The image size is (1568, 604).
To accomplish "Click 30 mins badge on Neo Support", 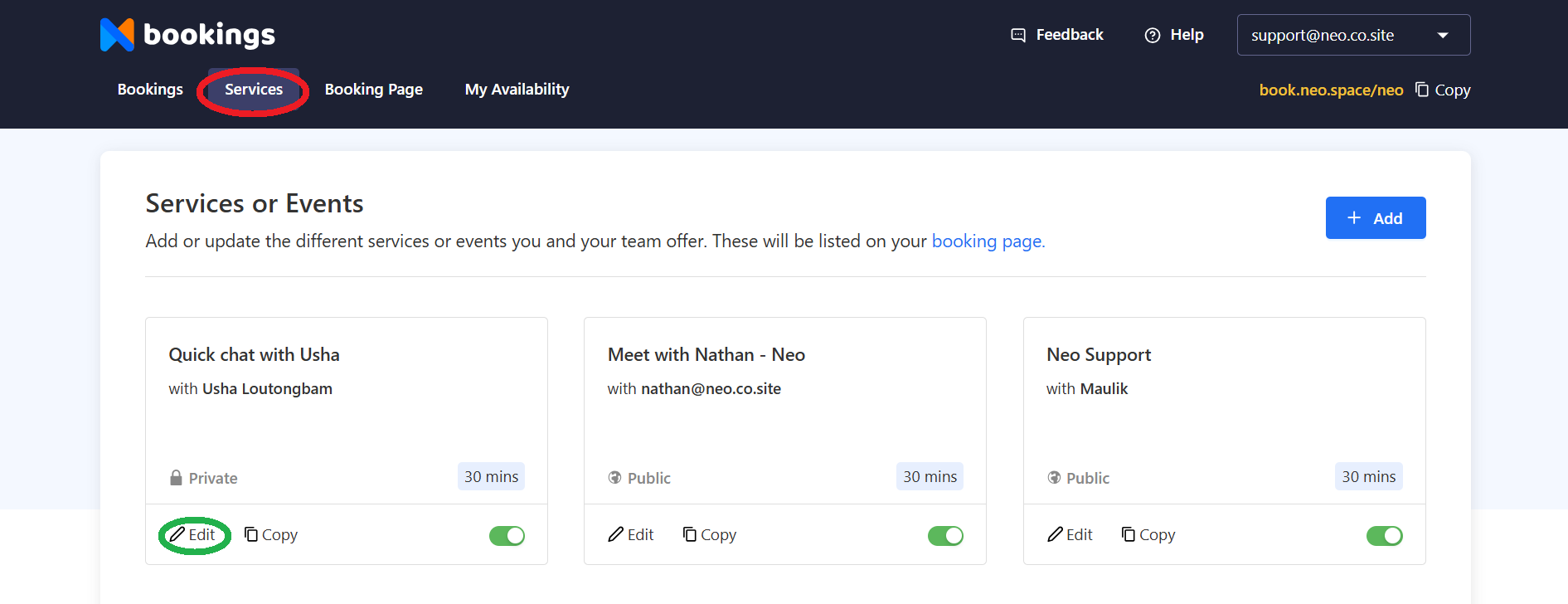I will 1369,476.
